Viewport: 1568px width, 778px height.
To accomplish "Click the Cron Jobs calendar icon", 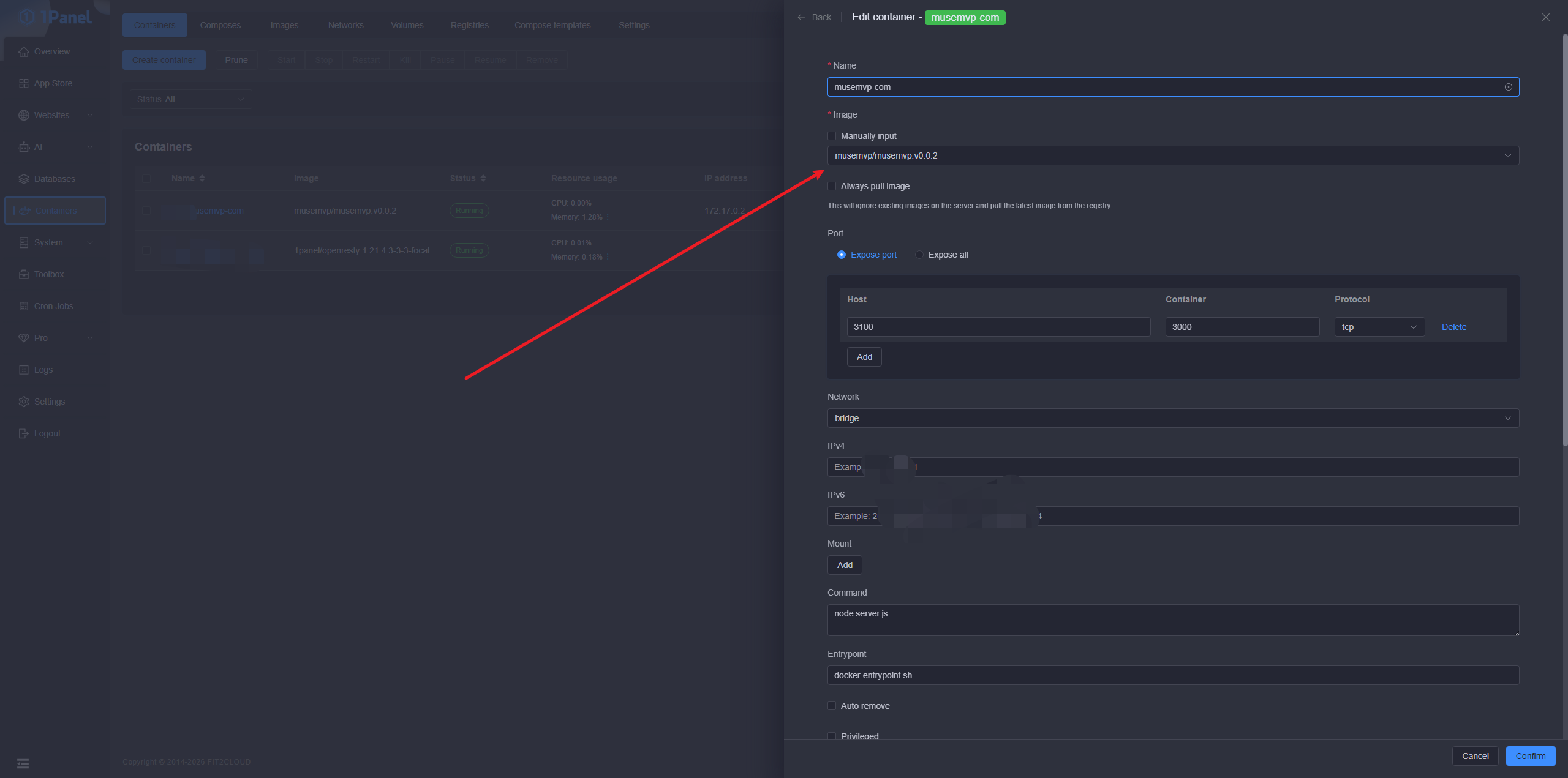I will pos(24,306).
